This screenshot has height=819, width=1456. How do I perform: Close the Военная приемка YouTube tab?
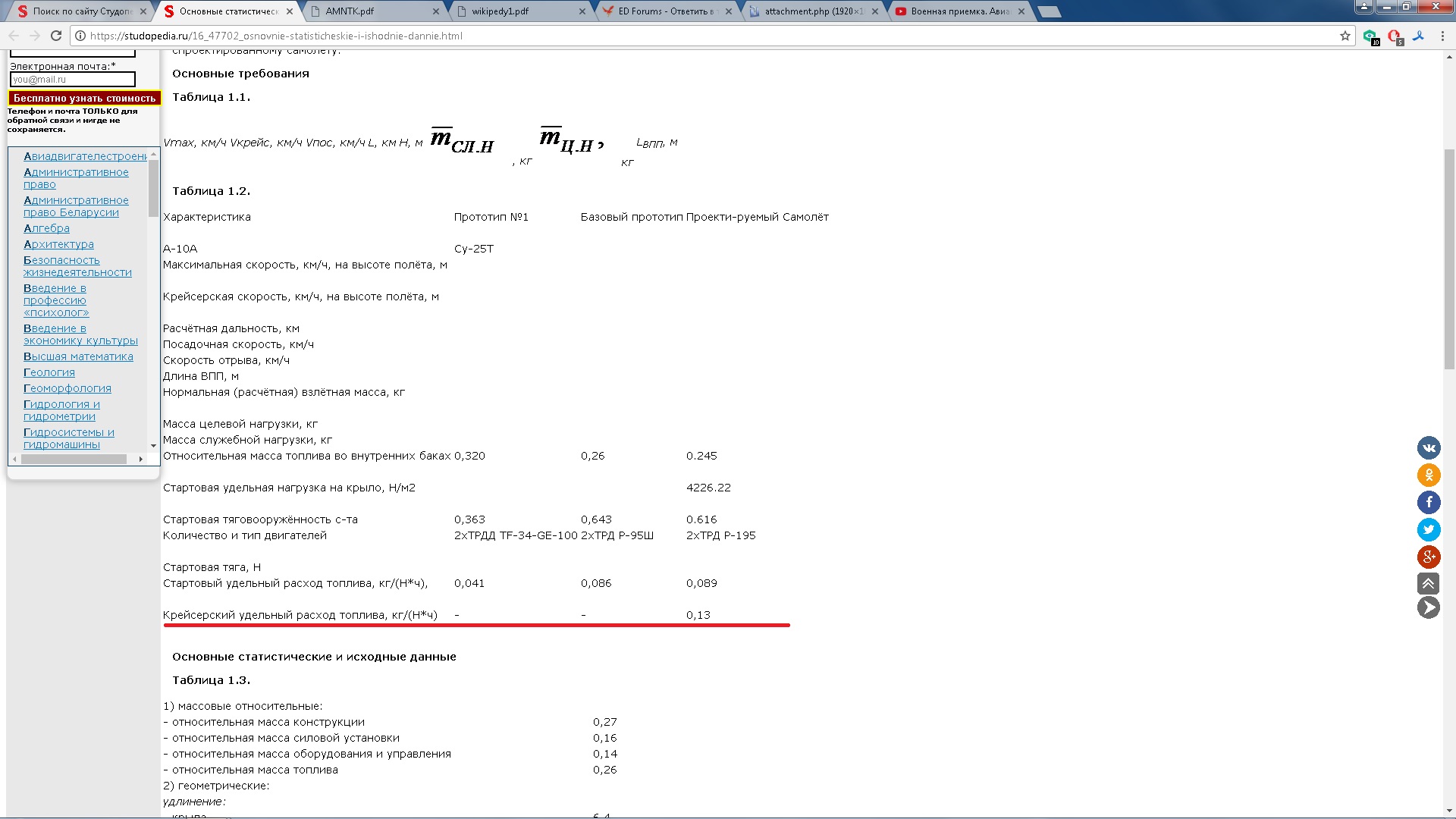click(x=1021, y=11)
